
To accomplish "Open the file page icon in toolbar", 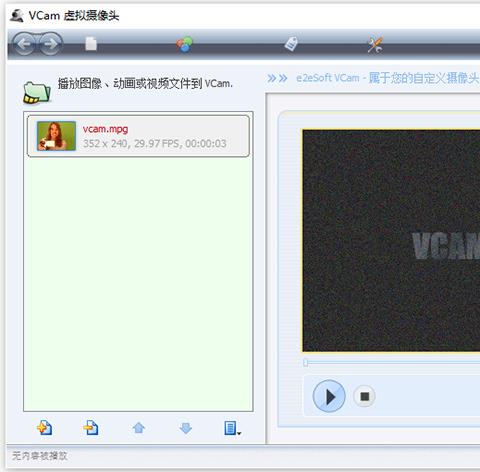I will click(91, 44).
